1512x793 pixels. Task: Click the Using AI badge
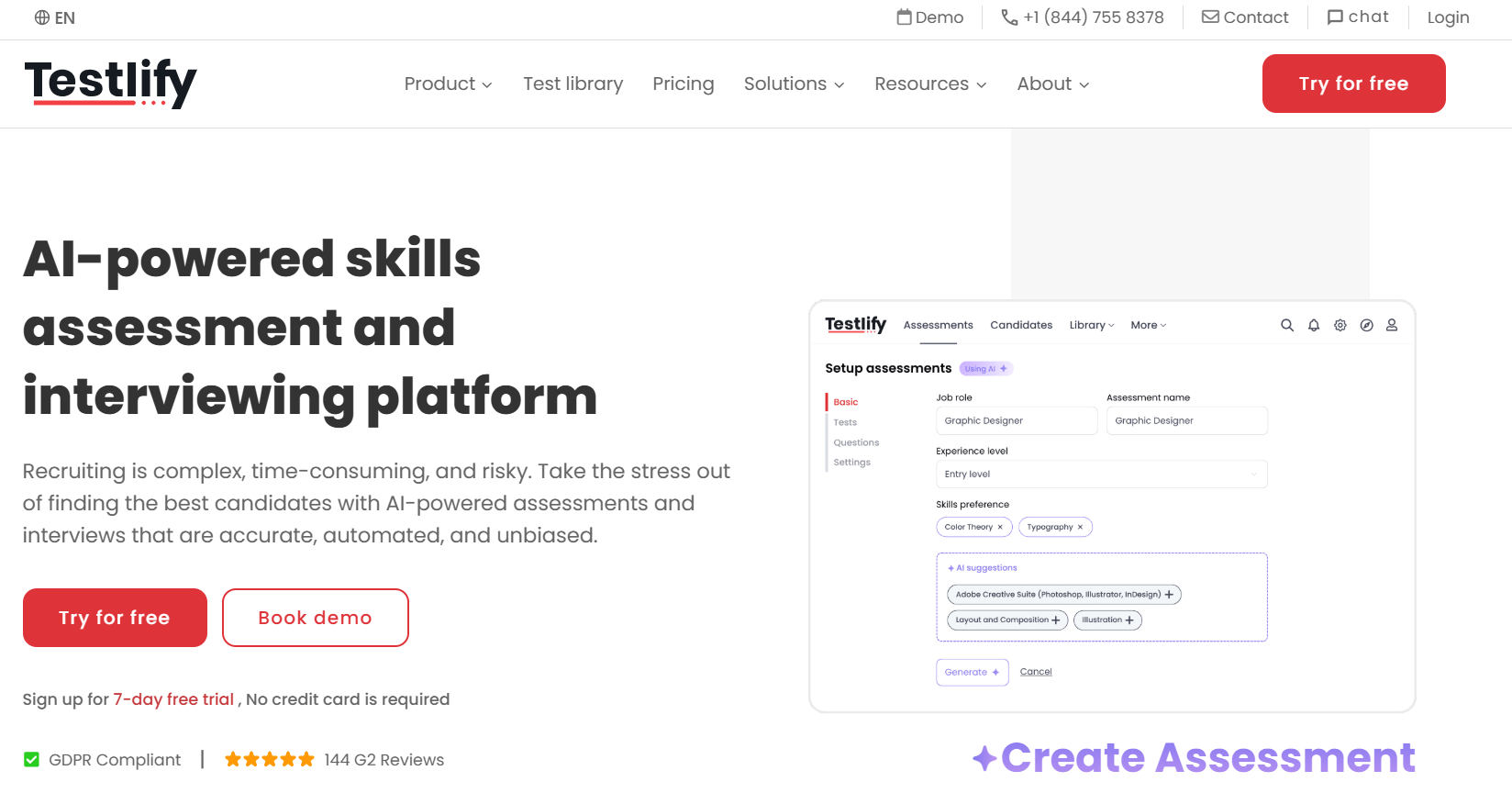click(x=986, y=369)
